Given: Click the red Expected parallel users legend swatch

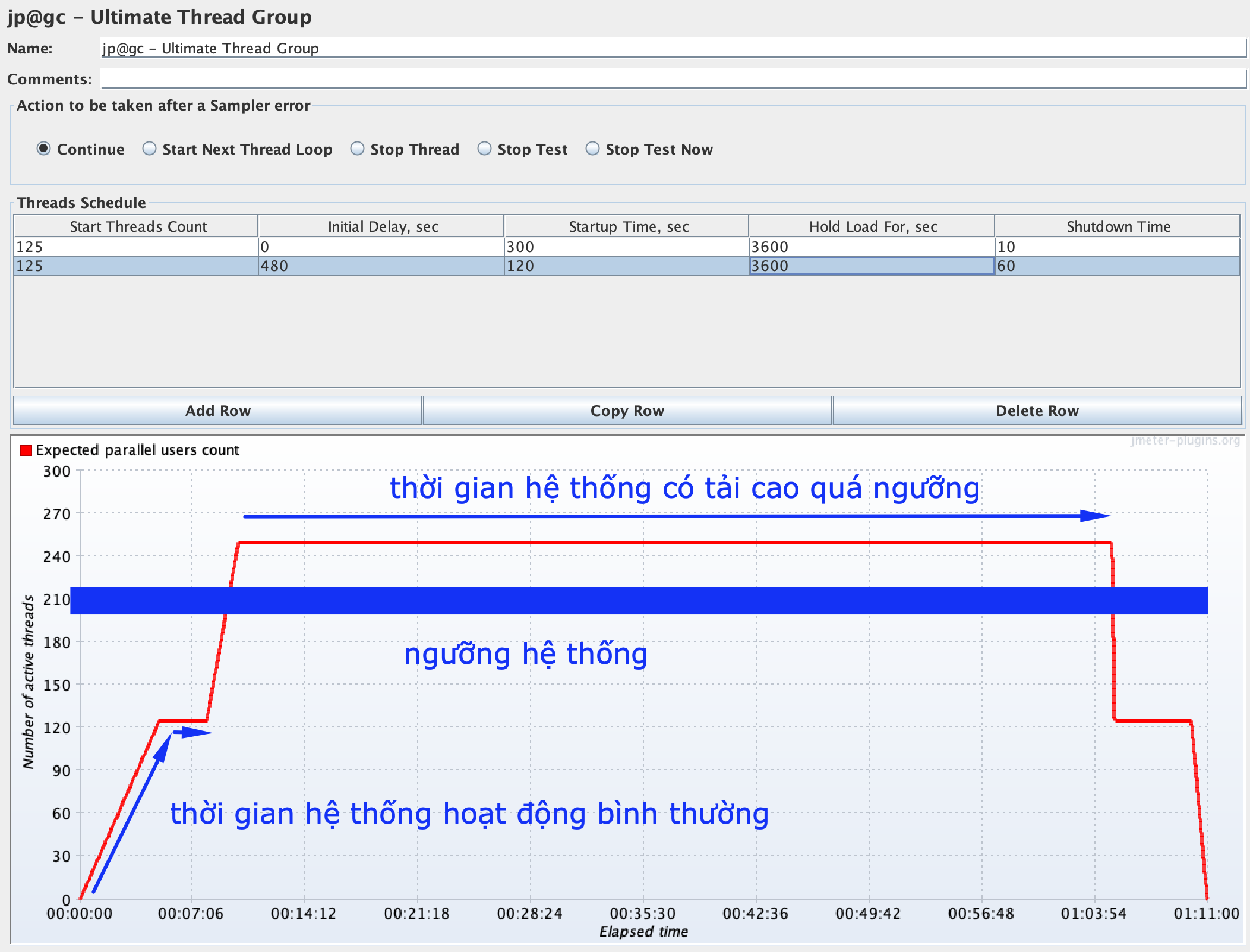Looking at the screenshot, I should click(x=26, y=450).
